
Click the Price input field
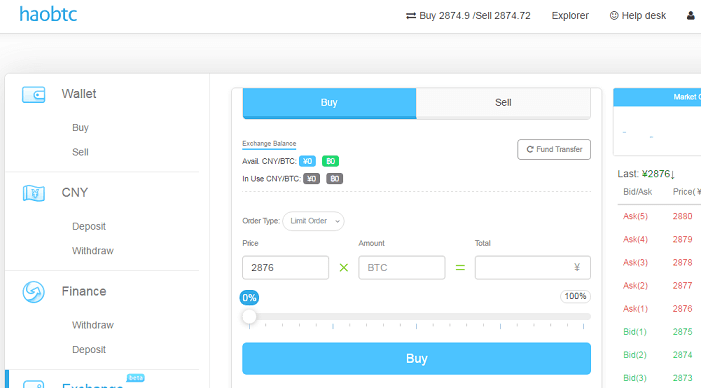click(285, 268)
